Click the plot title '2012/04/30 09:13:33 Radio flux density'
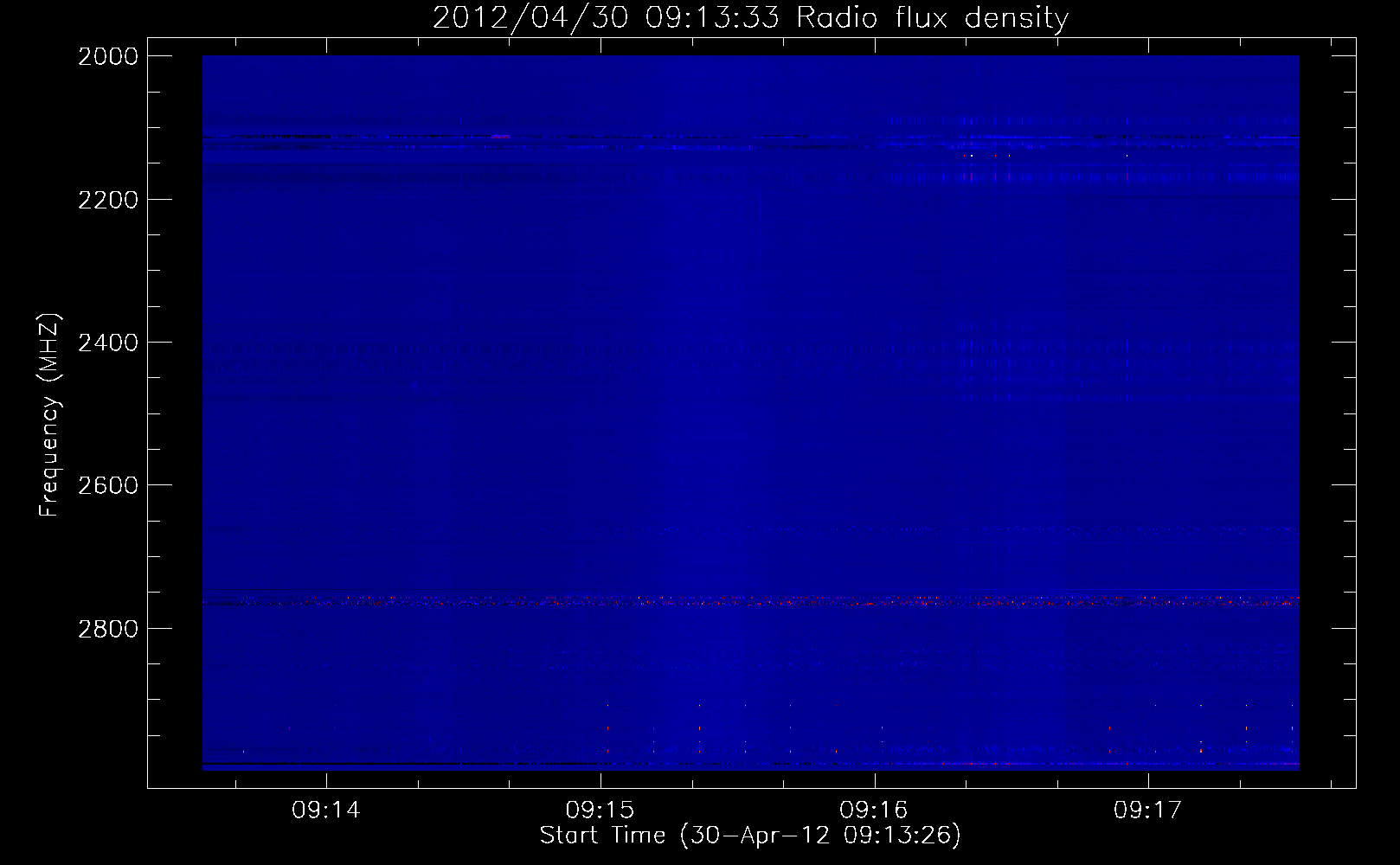The width and height of the screenshot is (1400, 865). (750, 17)
